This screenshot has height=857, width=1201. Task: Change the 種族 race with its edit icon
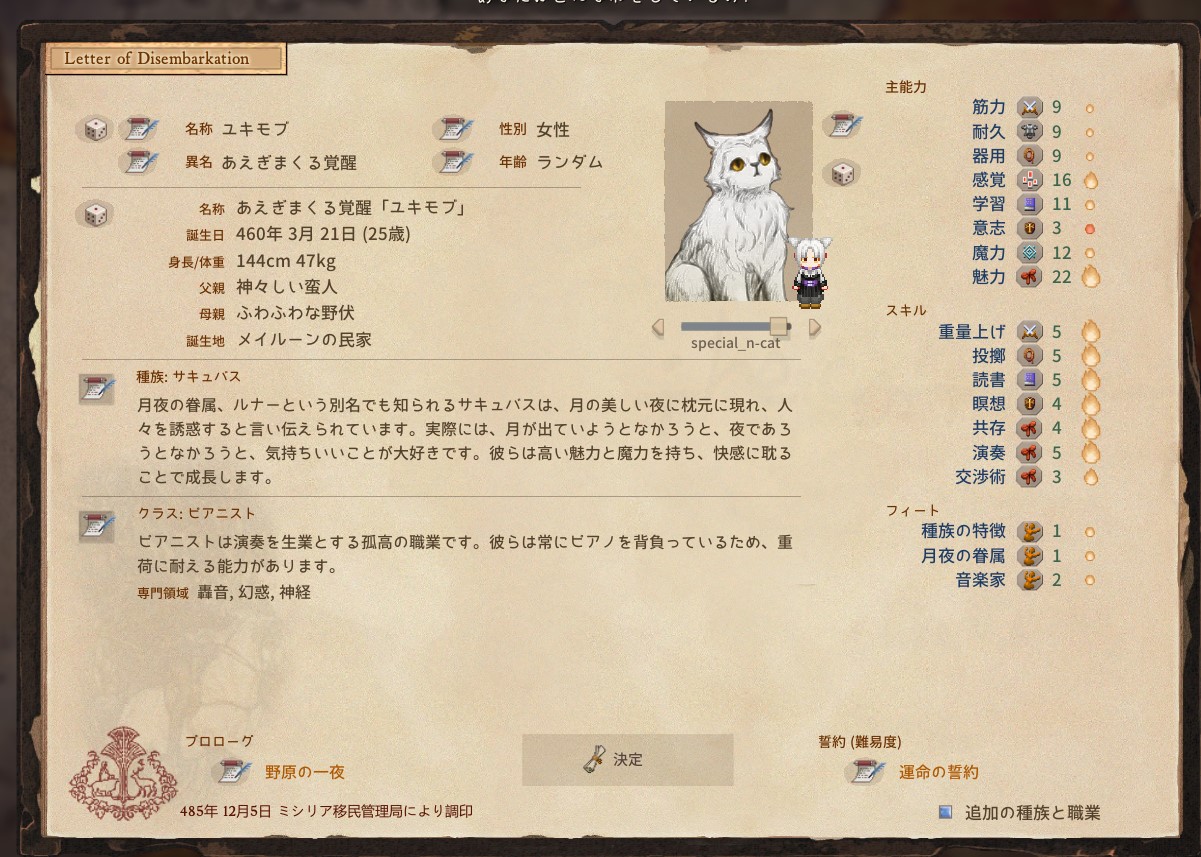click(98, 390)
